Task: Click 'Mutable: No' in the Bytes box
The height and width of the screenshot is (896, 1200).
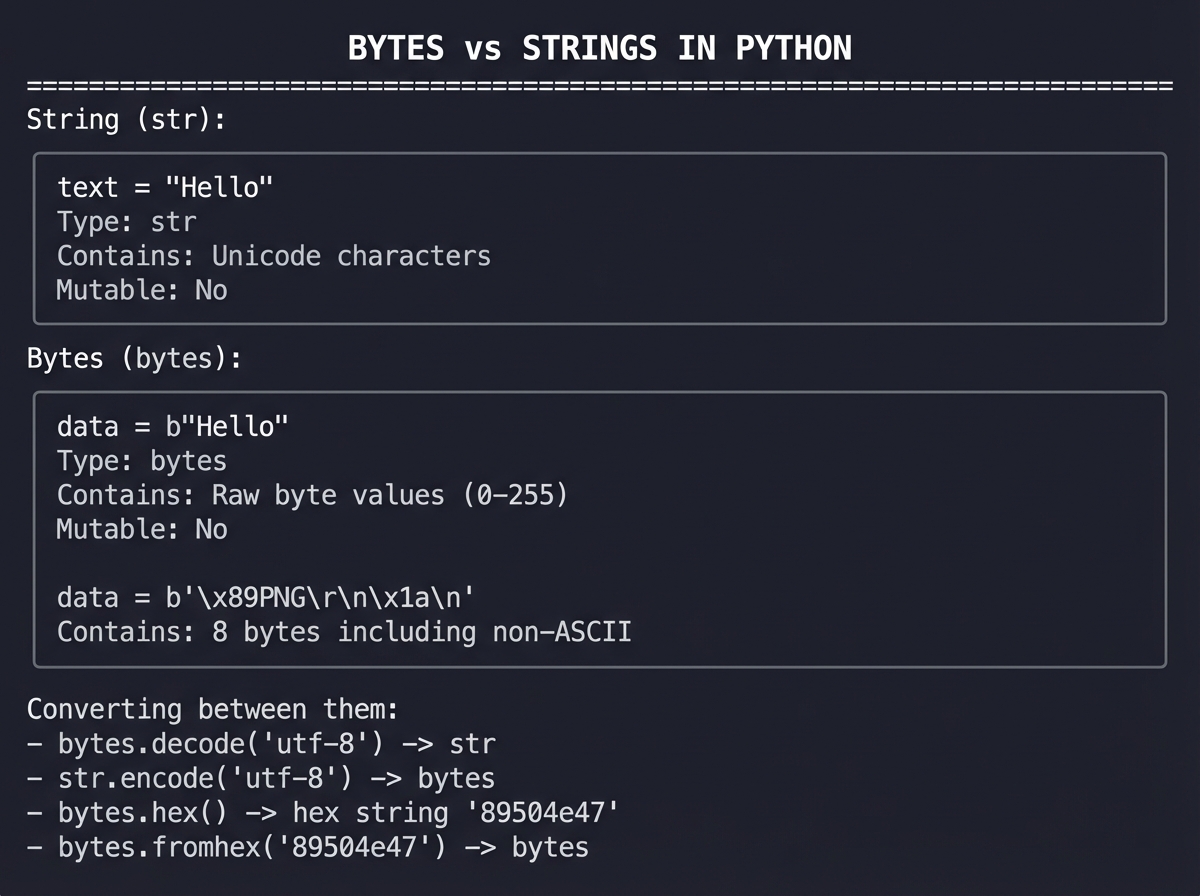Action: [x=142, y=529]
